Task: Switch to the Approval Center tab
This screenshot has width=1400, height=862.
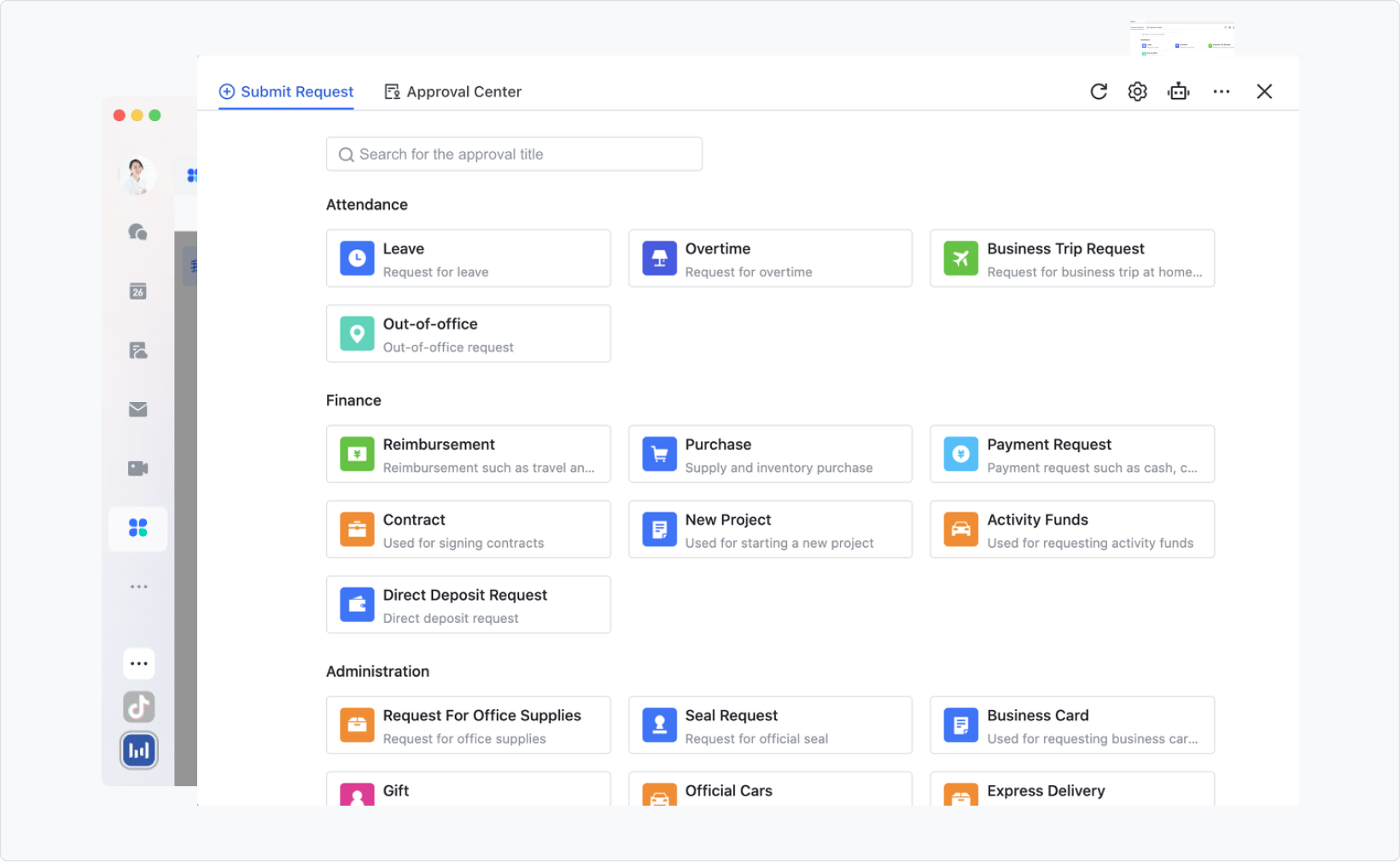Action: (452, 91)
